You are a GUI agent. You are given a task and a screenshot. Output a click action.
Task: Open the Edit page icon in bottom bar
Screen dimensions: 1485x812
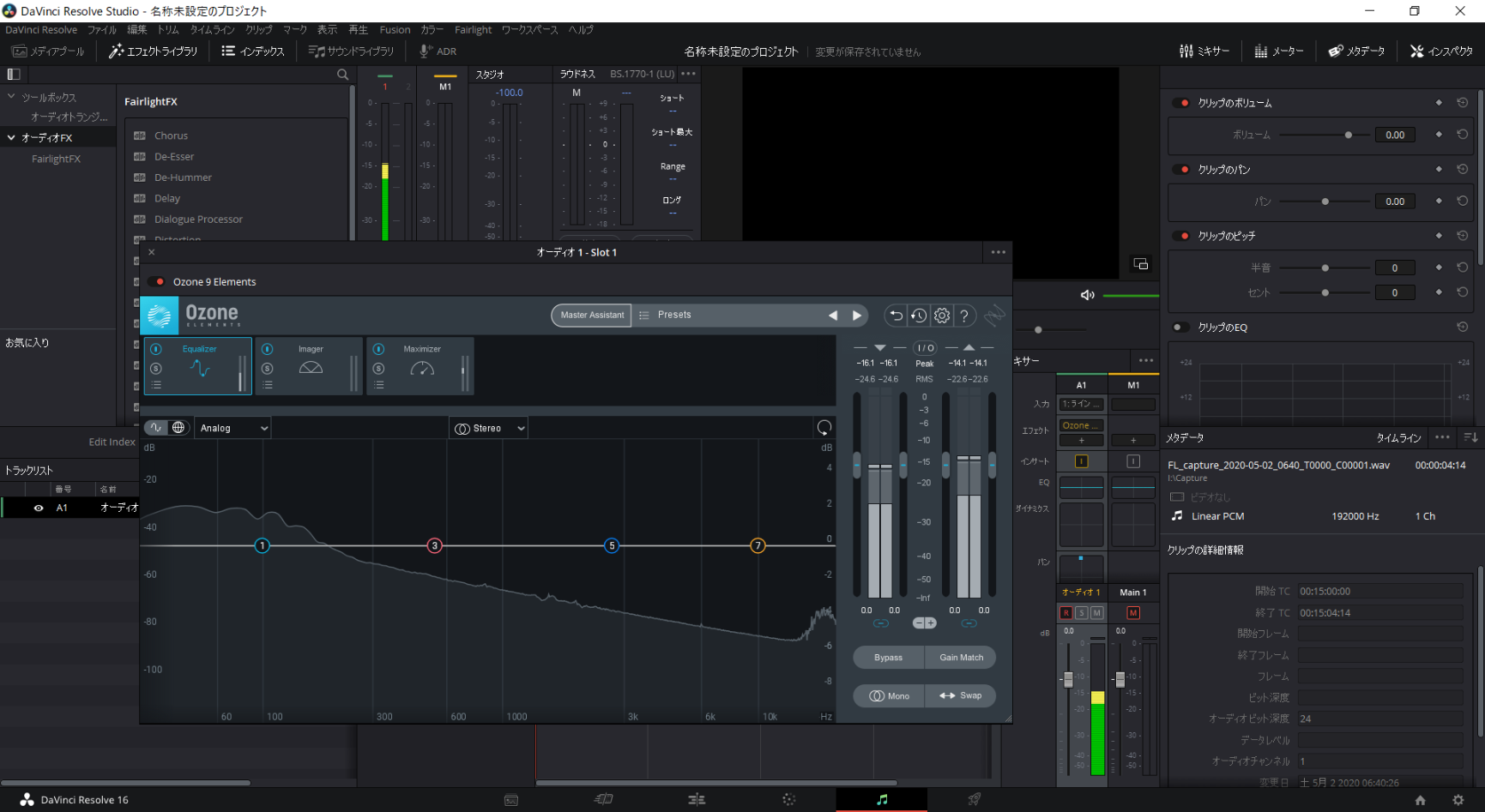pyautogui.click(x=696, y=799)
